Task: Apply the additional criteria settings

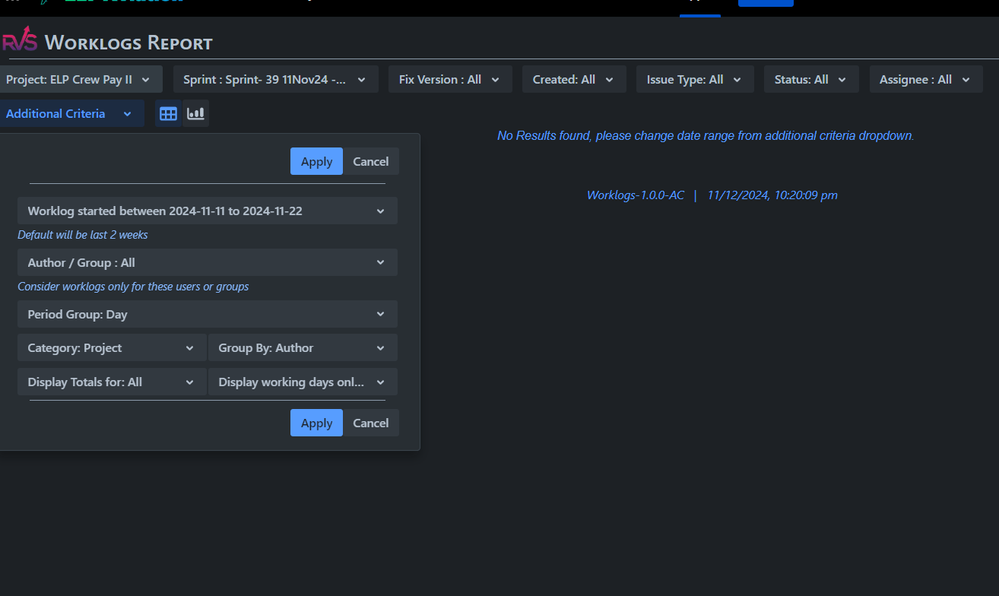Action: (x=316, y=422)
